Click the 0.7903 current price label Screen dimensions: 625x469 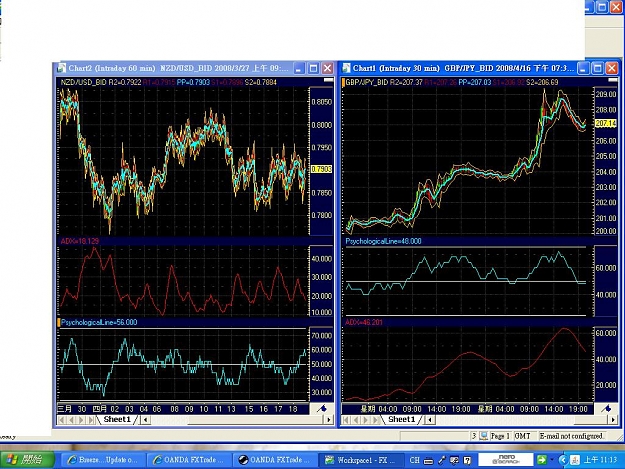click(321, 169)
